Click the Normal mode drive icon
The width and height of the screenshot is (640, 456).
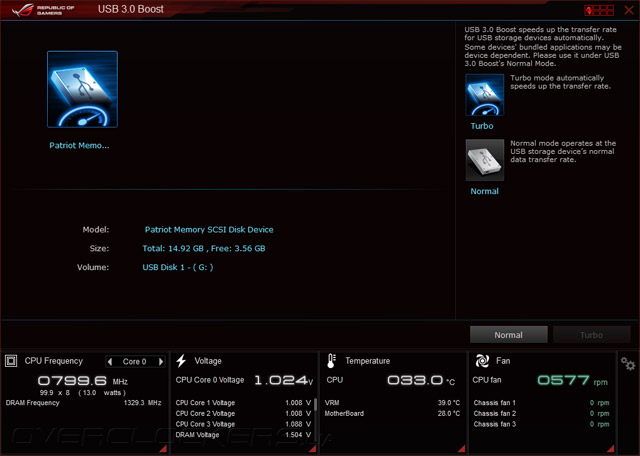tap(484, 160)
